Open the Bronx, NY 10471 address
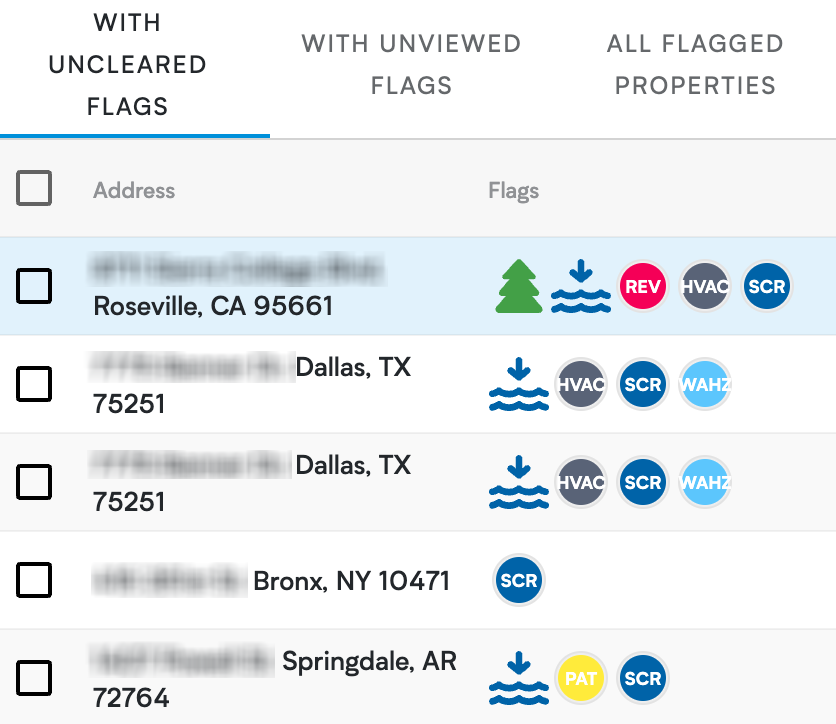 click(271, 581)
